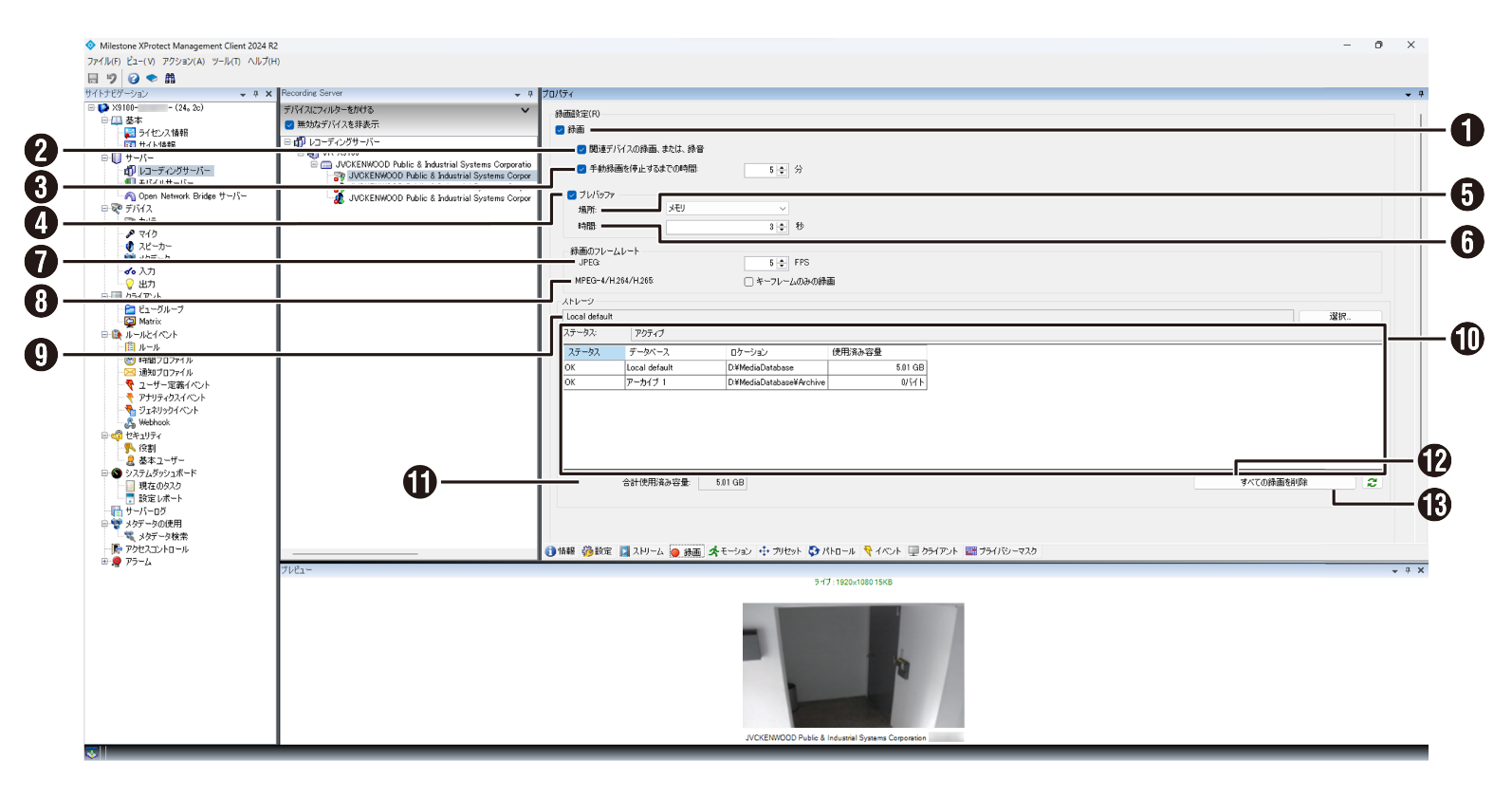Enable キーフレームのみの録画 checkbox

[748, 282]
